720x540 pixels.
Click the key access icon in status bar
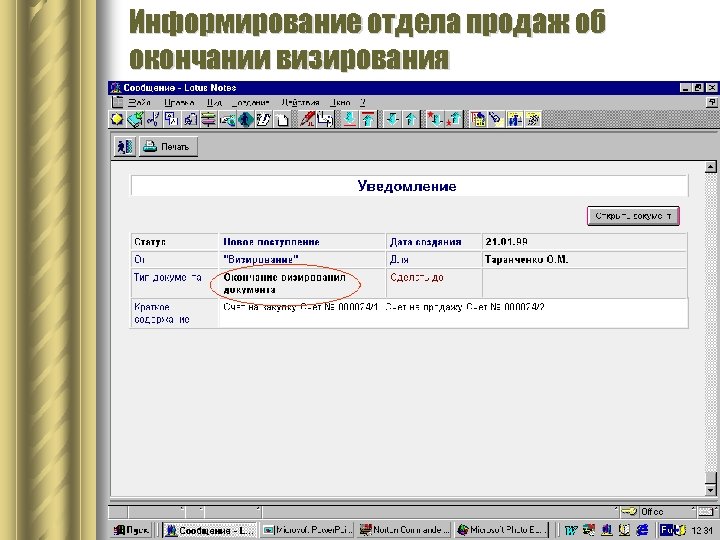tap(629, 512)
